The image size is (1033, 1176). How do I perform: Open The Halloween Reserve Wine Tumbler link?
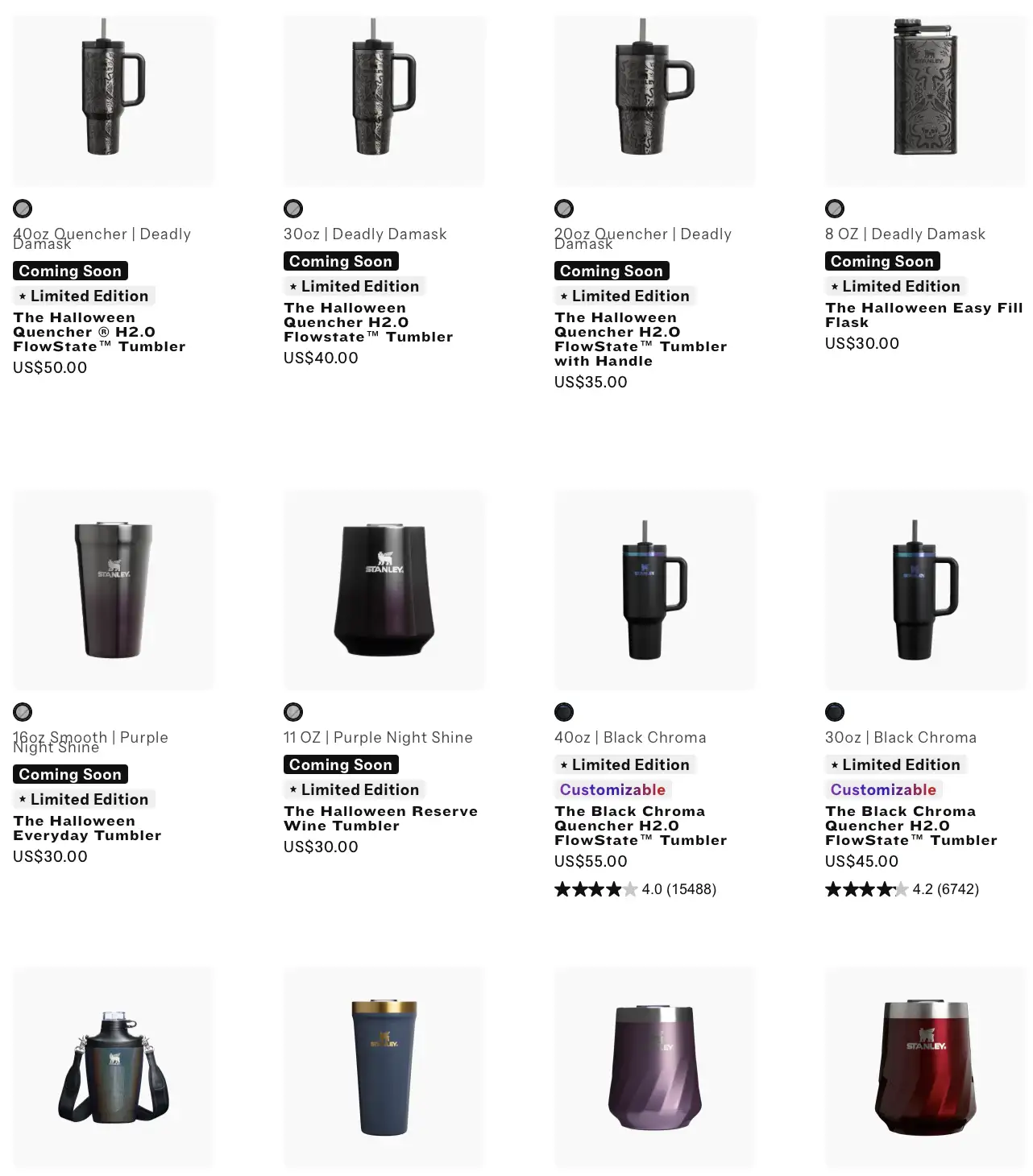(380, 818)
